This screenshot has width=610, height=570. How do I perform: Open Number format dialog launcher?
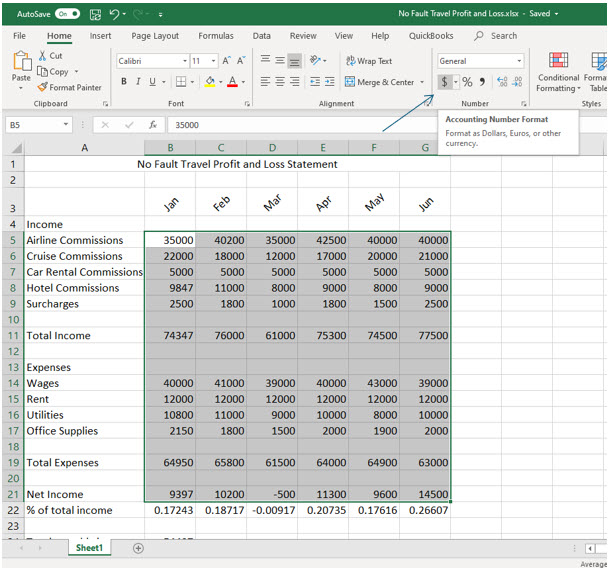coord(524,104)
